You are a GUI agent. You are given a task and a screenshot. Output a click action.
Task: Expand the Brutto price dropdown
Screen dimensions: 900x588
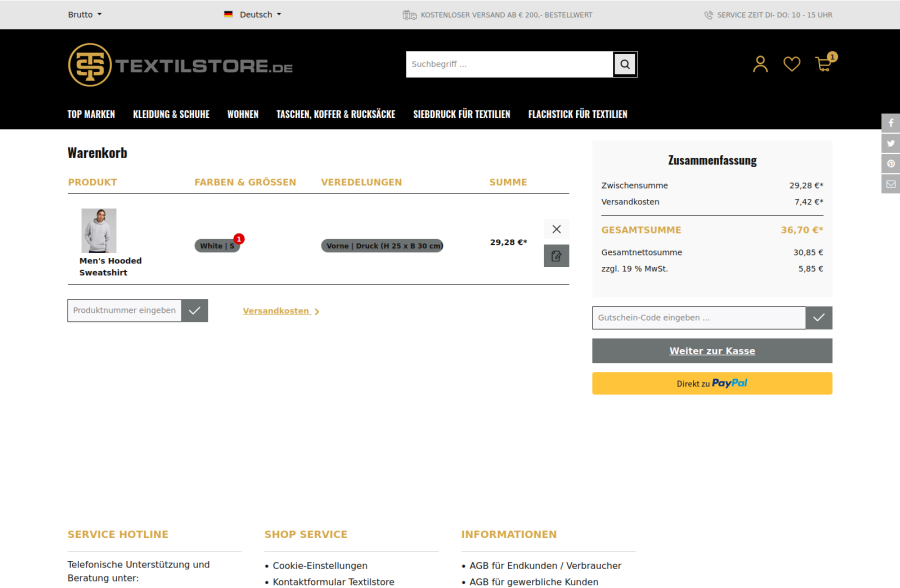click(84, 15)
